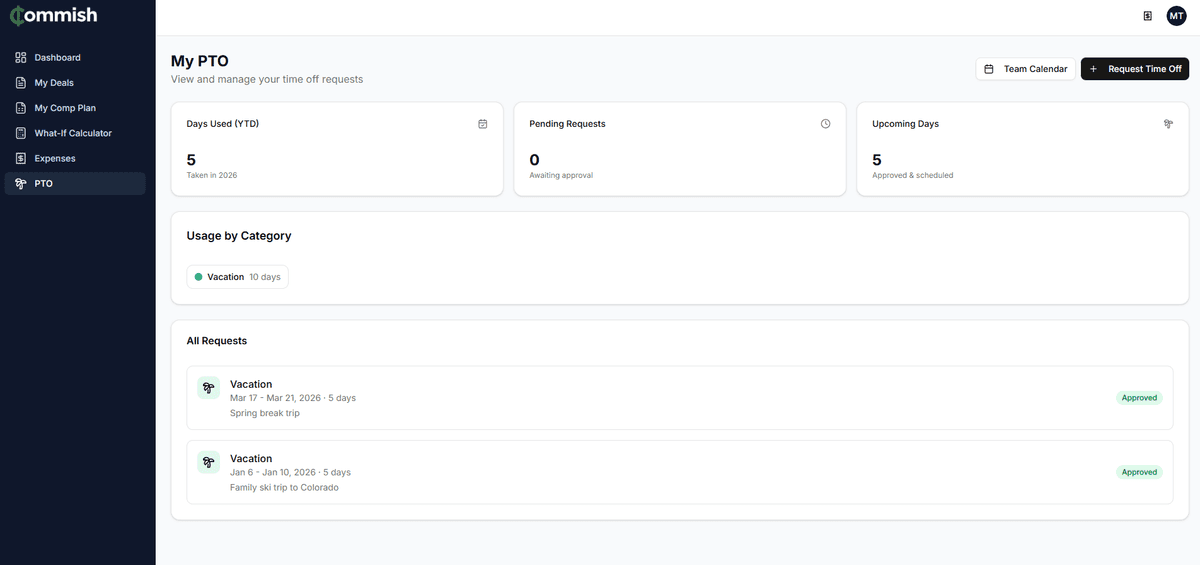Select What-If Calculator in sidebar

(75, 133)
